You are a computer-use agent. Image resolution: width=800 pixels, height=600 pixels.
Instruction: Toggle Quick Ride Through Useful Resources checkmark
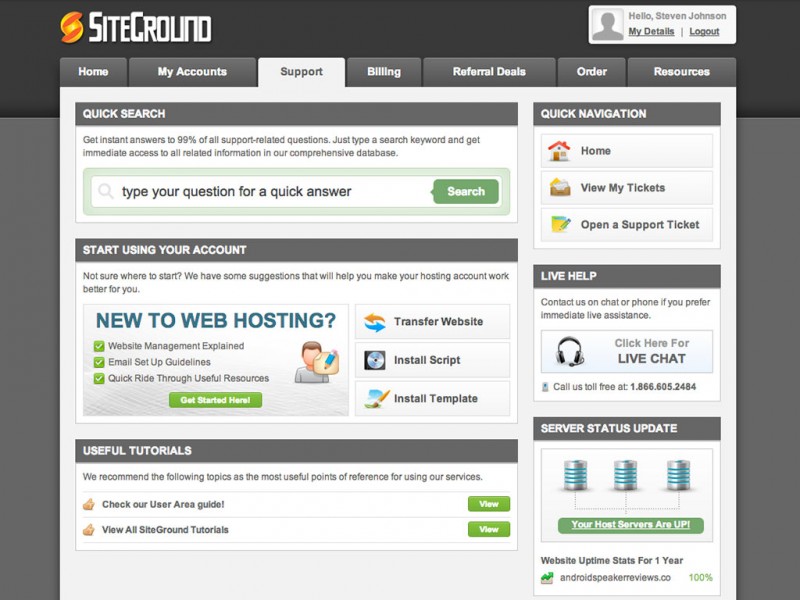[99, 379]
